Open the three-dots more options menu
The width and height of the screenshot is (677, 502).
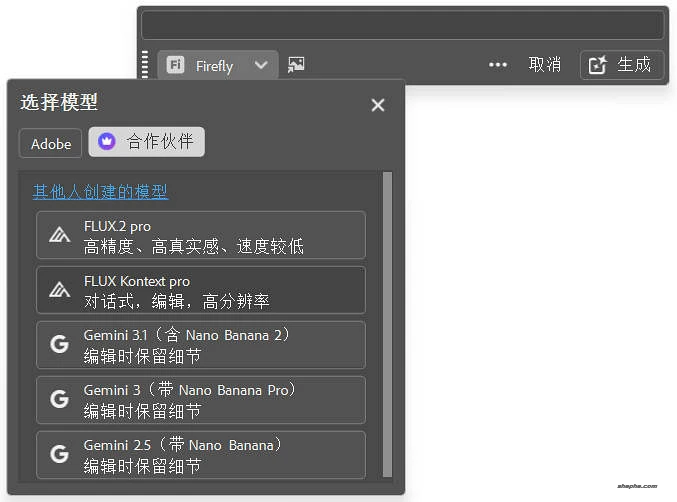click(497, 65)
